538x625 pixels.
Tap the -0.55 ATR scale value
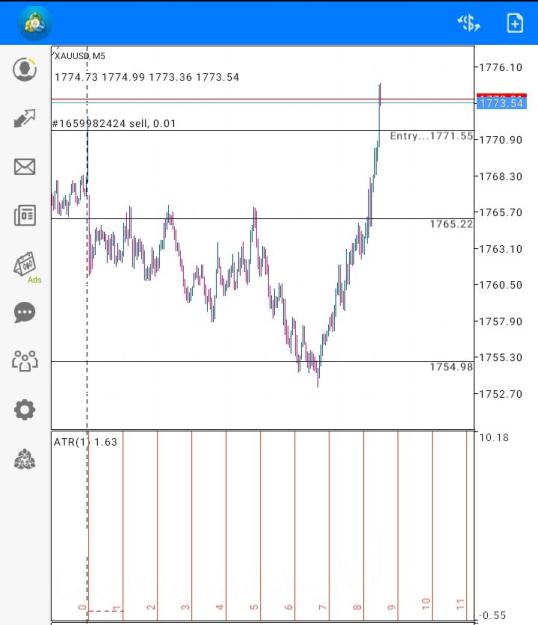tap(493, 615)
